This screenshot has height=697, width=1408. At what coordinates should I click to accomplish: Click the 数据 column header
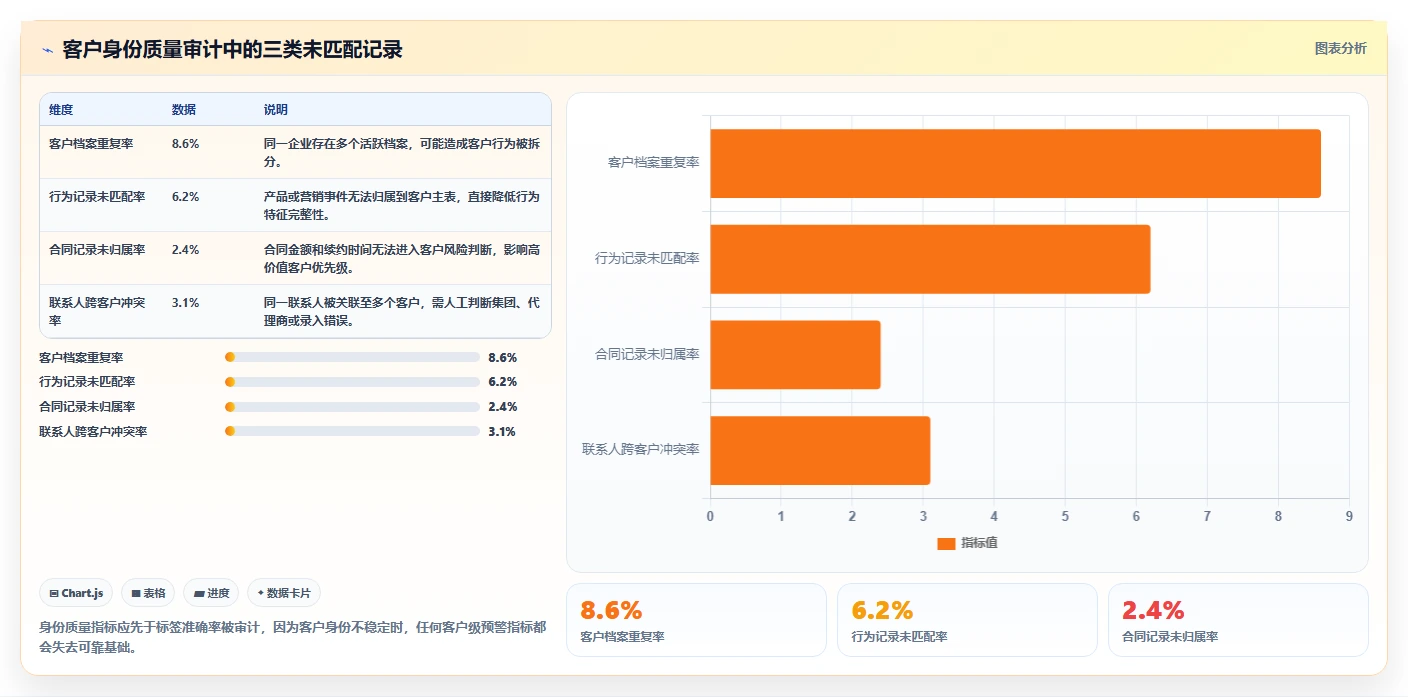tap(184, 110)
